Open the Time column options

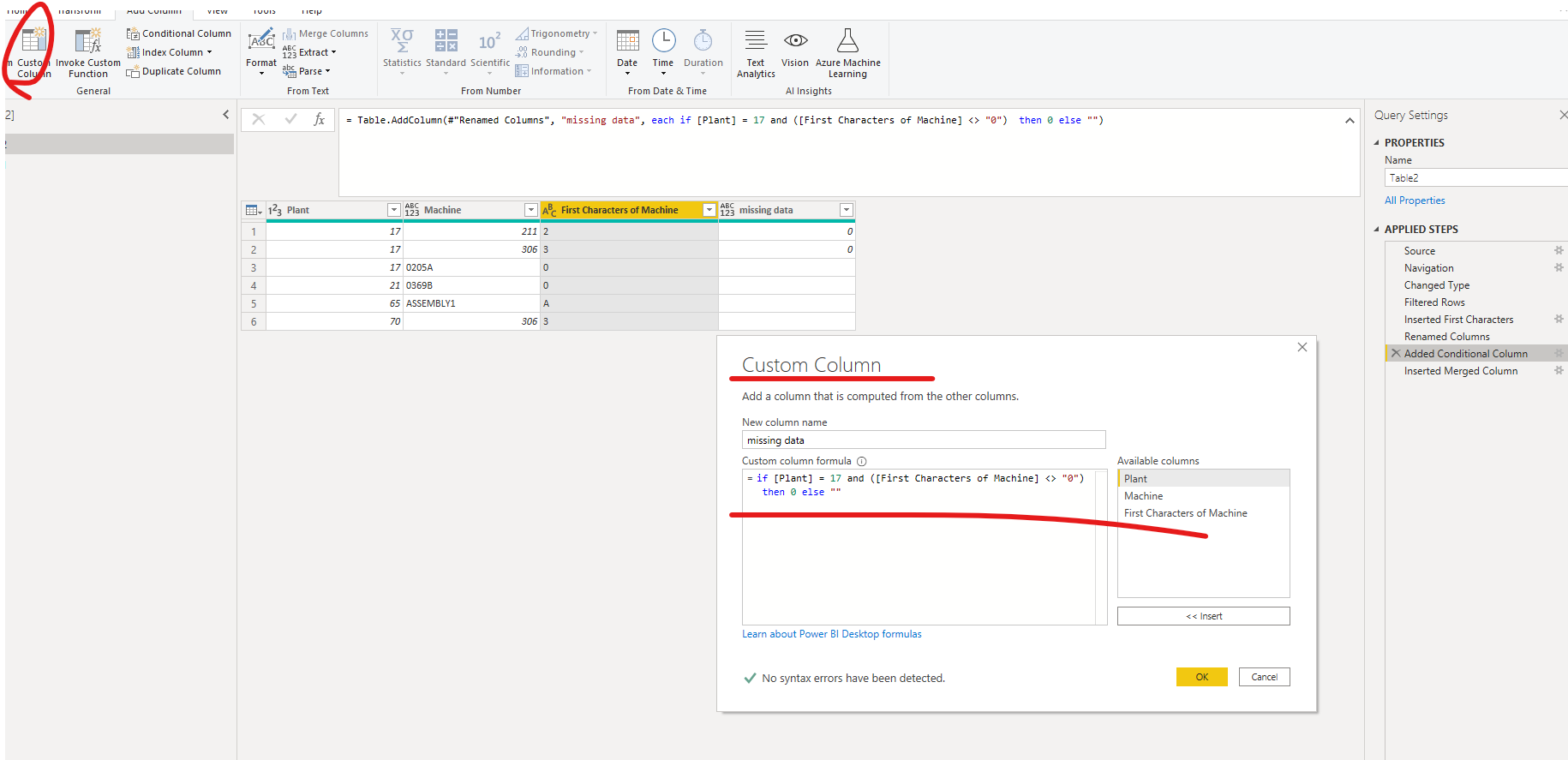(663, 51)
